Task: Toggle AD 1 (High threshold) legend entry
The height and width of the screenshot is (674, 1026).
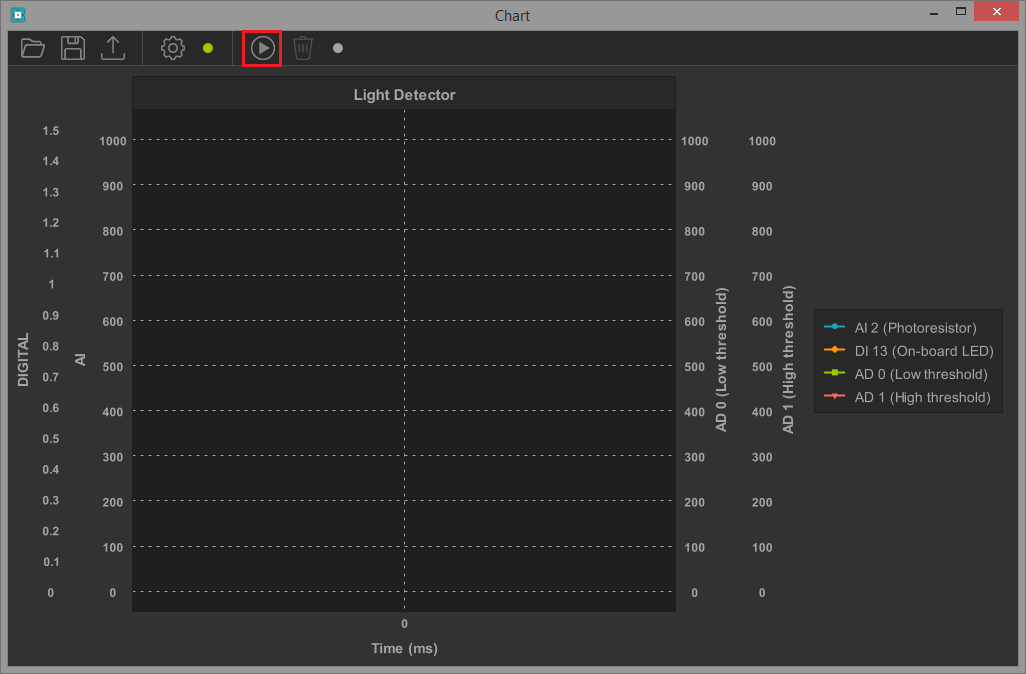Action: (907, 397)
